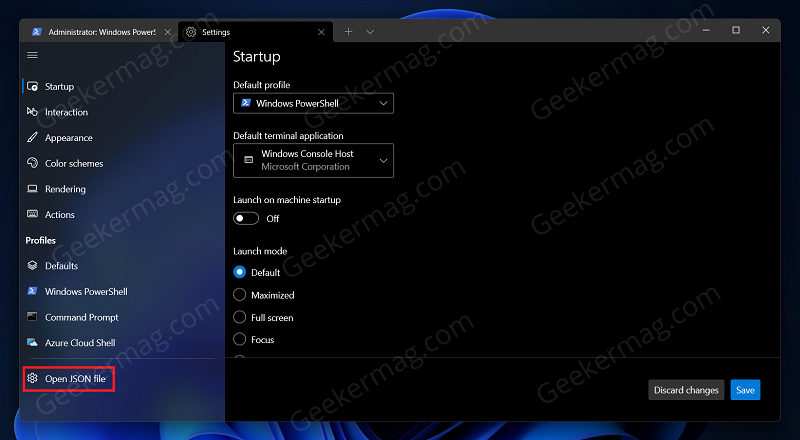Select Default launch mode

click(239, 272)
